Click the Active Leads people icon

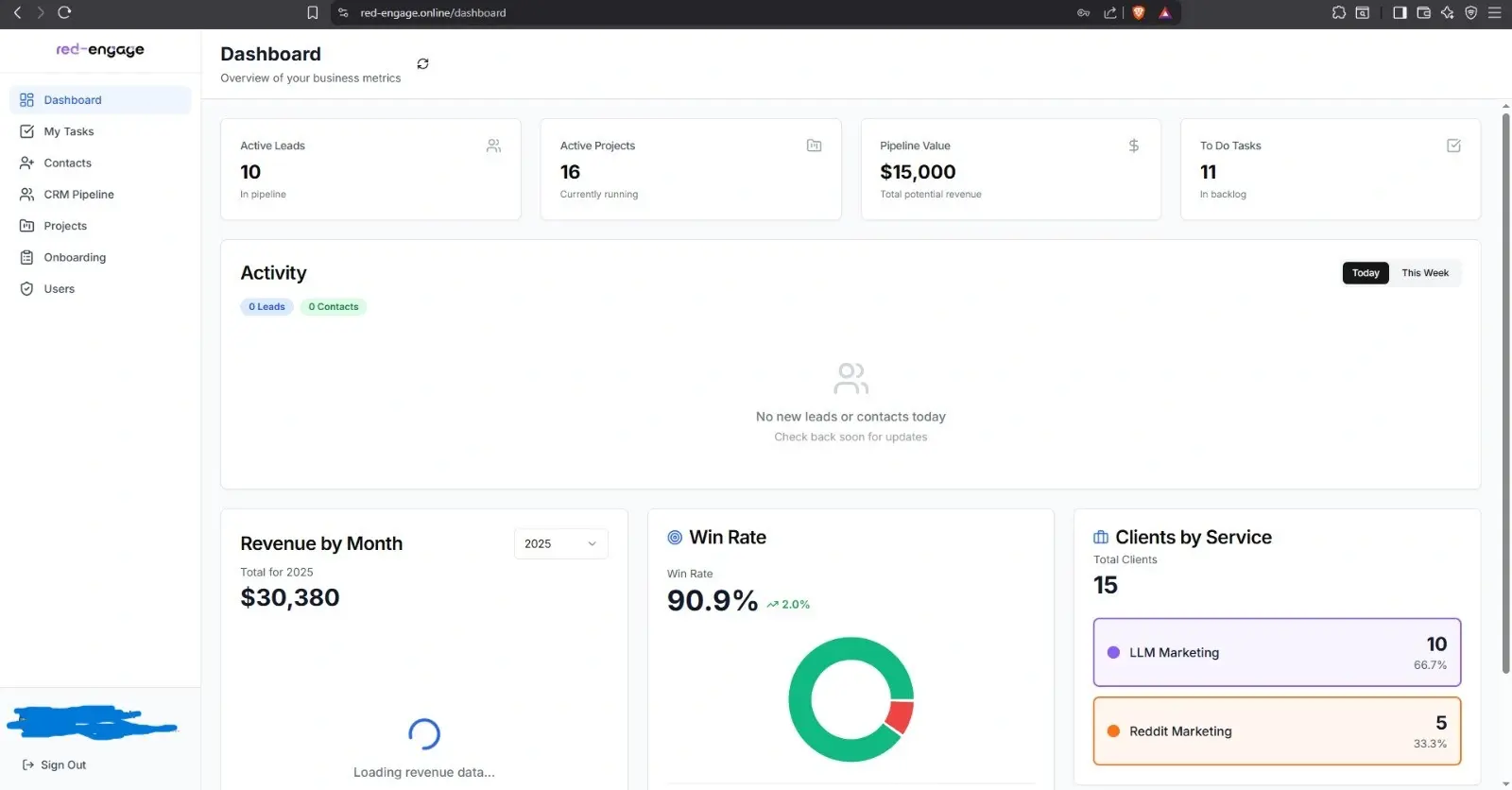click(493, 146)
